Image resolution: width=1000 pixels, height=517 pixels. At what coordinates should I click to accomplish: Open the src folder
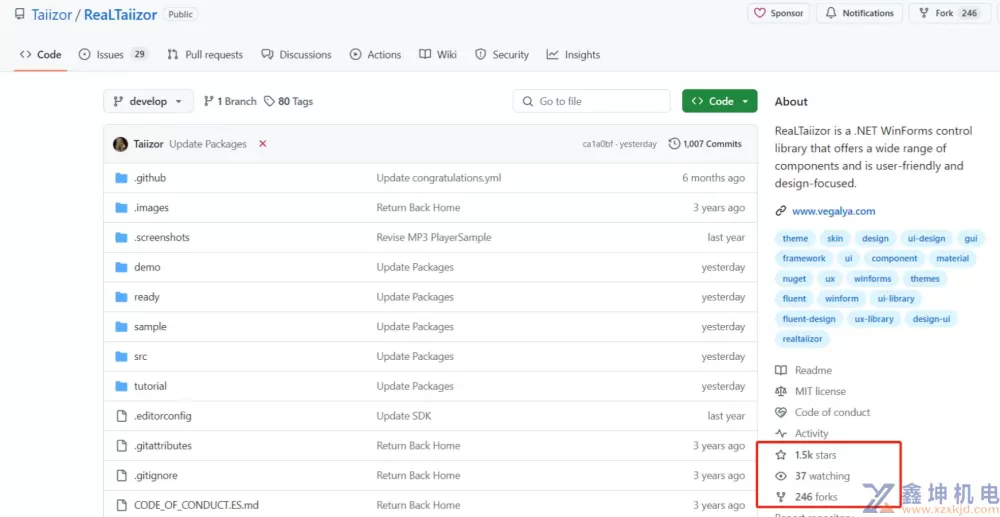point(140,356)
